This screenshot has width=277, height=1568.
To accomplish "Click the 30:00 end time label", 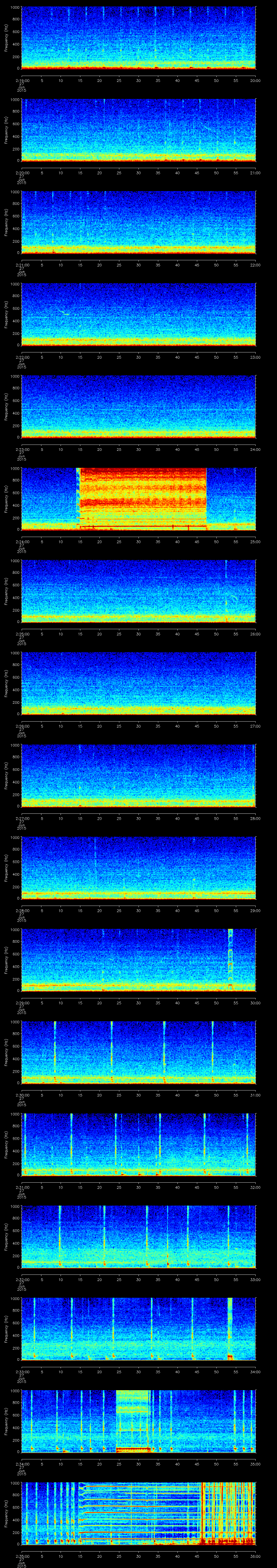I will [255, 1003].
